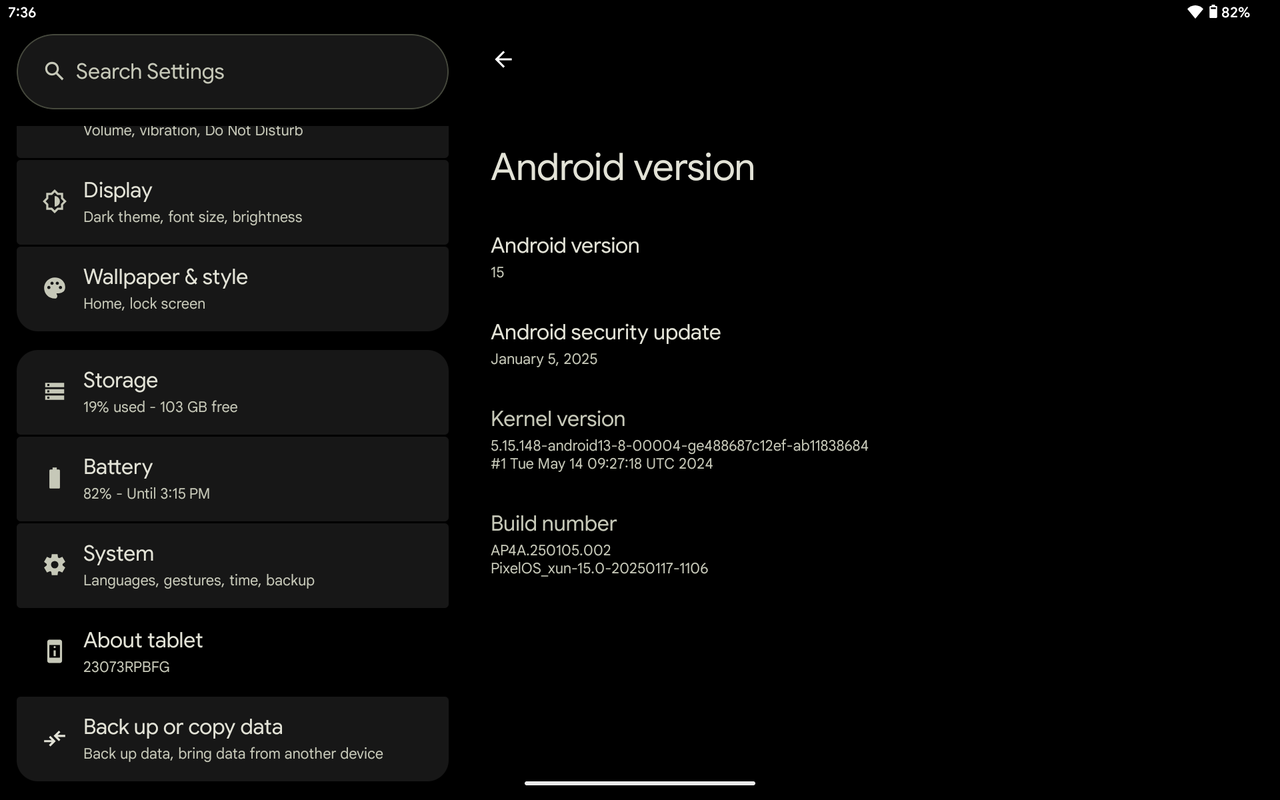Click the Back up arrows icon

[x=54, y=738]
